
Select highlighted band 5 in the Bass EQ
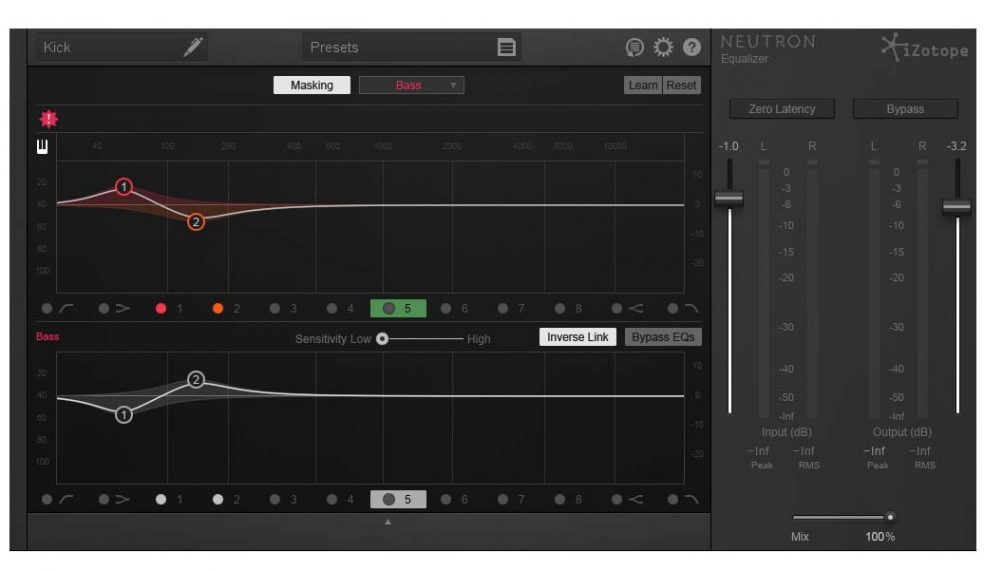[398, 499]
